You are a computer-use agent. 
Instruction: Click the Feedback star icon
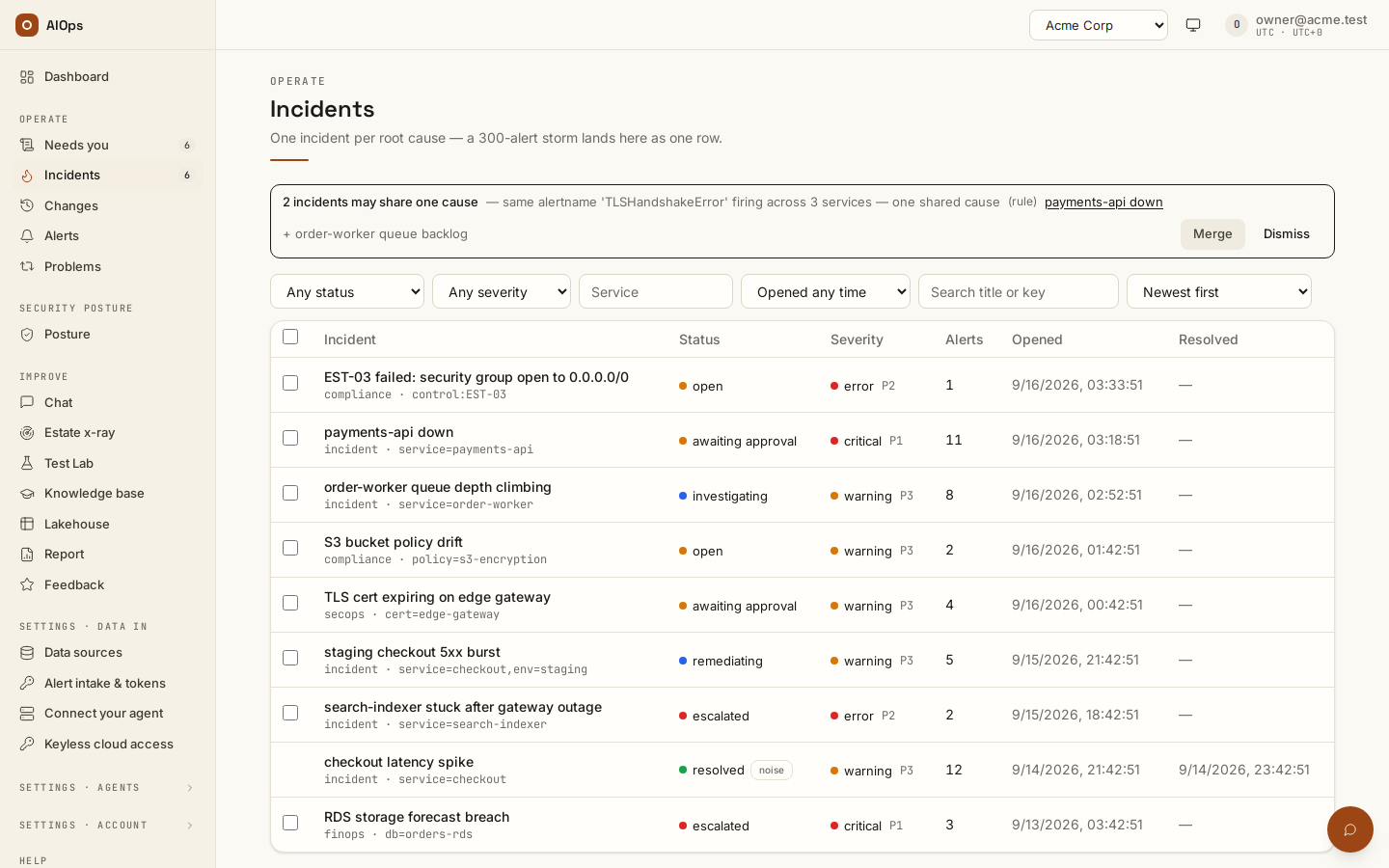27,584
